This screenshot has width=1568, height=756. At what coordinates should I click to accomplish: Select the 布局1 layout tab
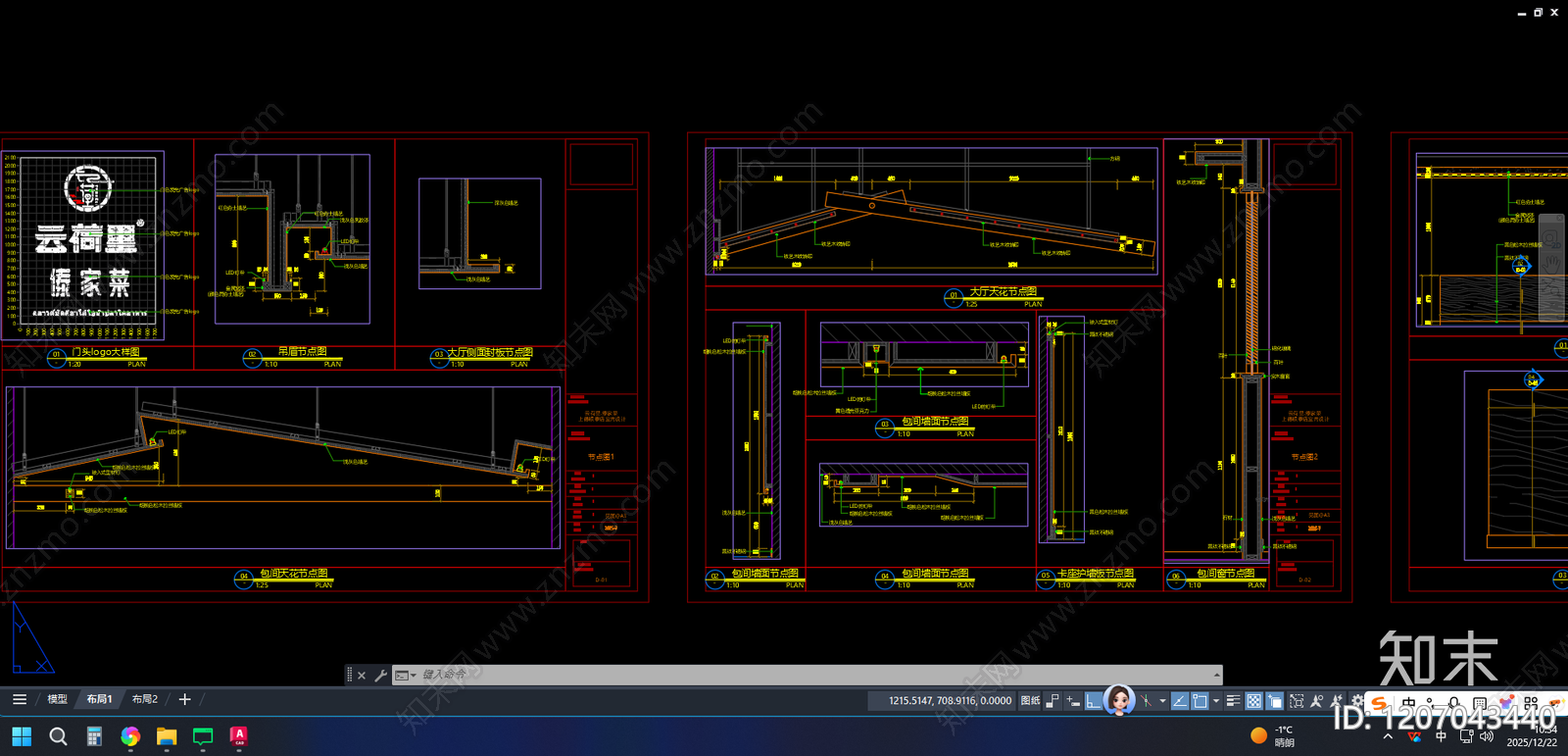pyautogui.click(x=99, y=699)
